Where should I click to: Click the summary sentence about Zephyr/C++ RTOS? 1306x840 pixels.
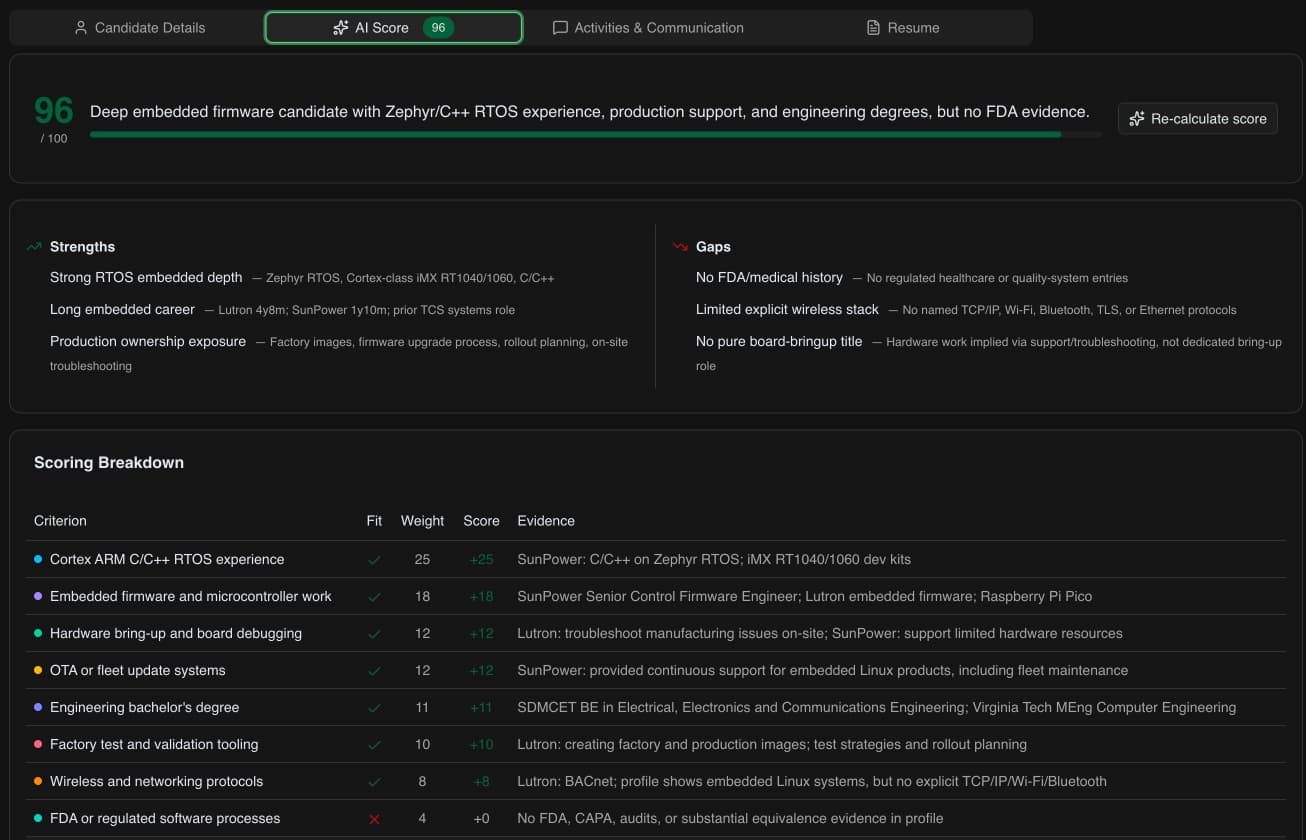590,112
